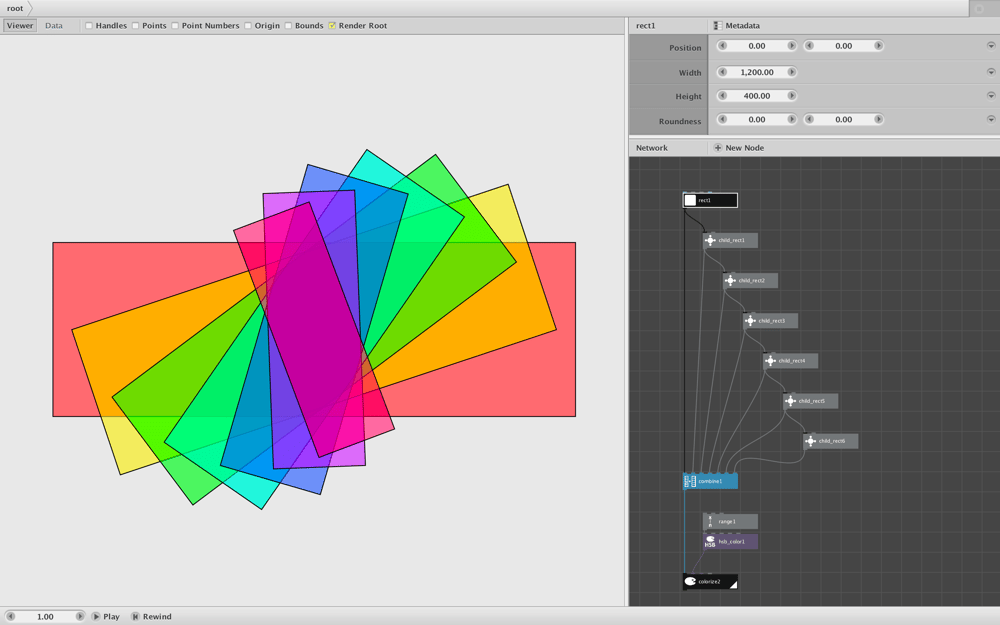The image size is (1000, 625).
Task: Turn on Point Numbers display
Action: coord(175,26)
